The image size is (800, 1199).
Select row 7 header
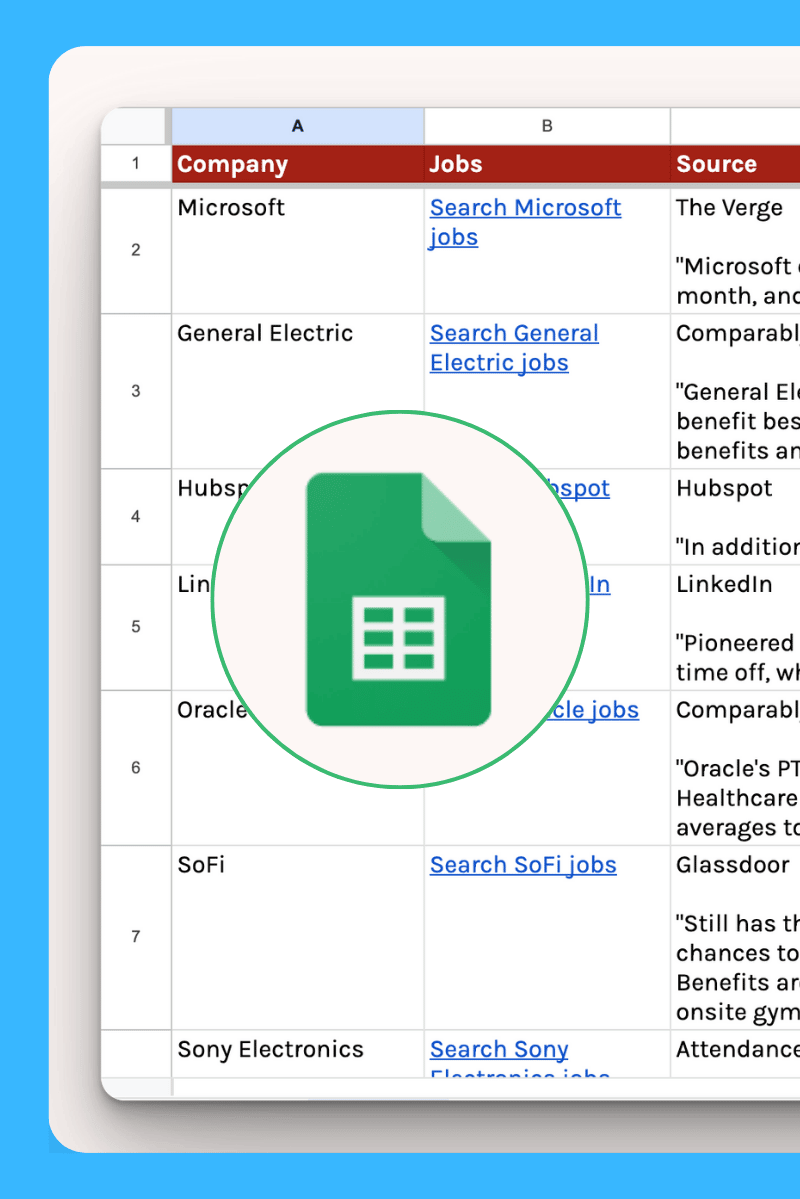(135, 937)
